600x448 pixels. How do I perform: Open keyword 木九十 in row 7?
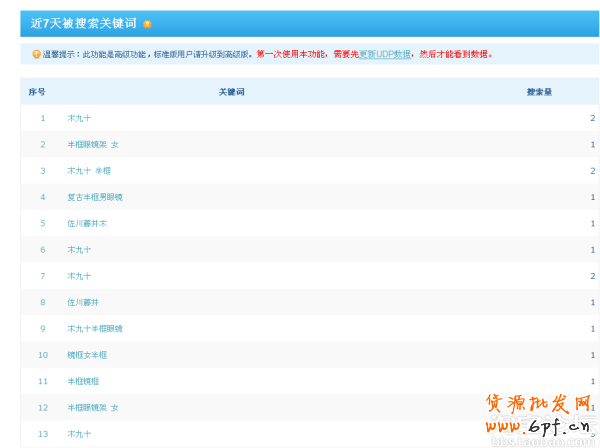point(79,276)
